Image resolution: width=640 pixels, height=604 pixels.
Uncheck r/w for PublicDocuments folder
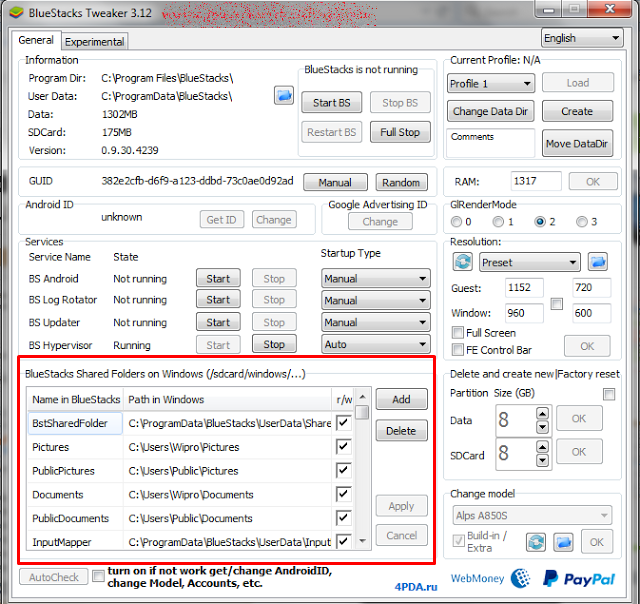[344, 518]
